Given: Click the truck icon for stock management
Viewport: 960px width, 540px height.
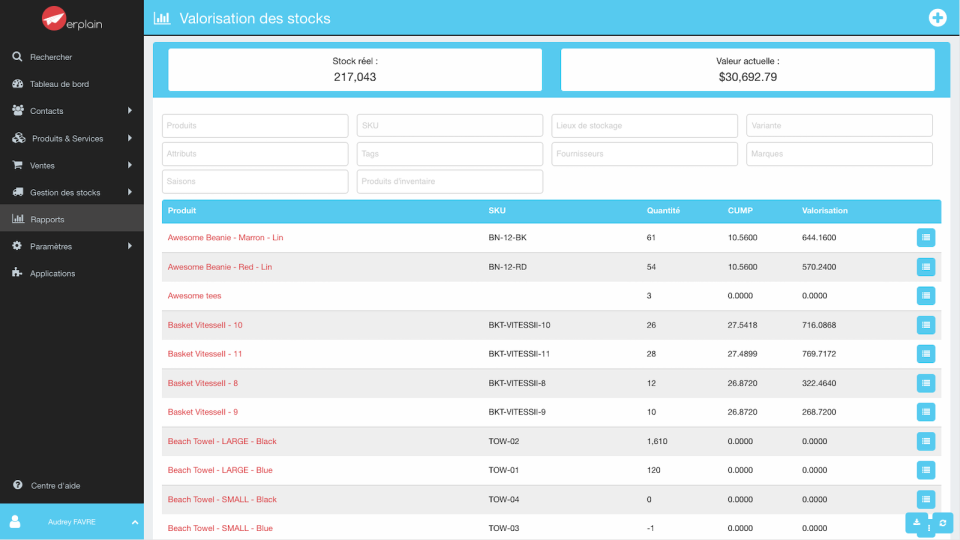Looking at the screenshot, I should [x=18, y=192].
